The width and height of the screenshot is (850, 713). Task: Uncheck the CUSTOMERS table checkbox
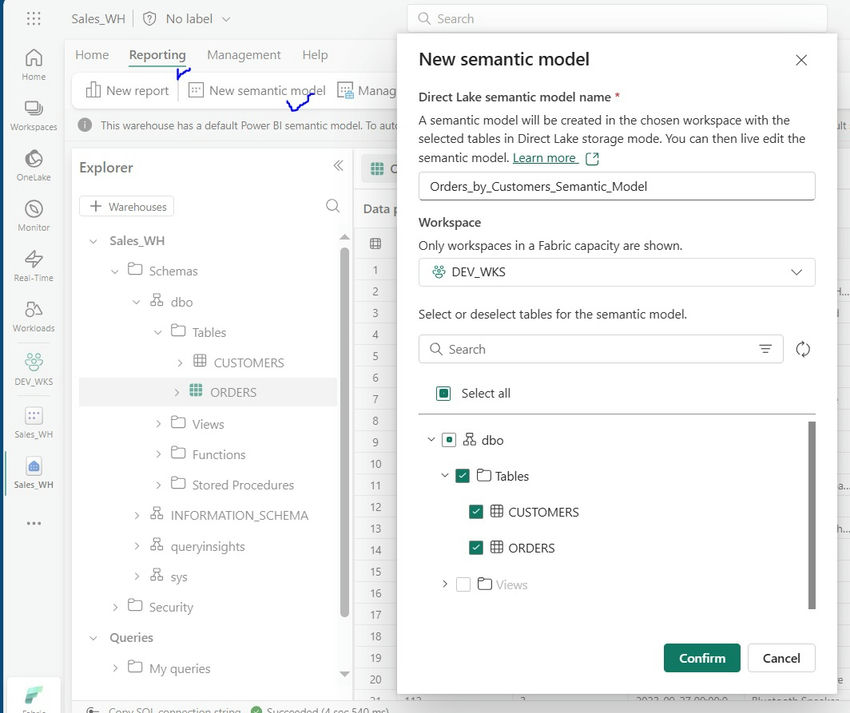475,512
